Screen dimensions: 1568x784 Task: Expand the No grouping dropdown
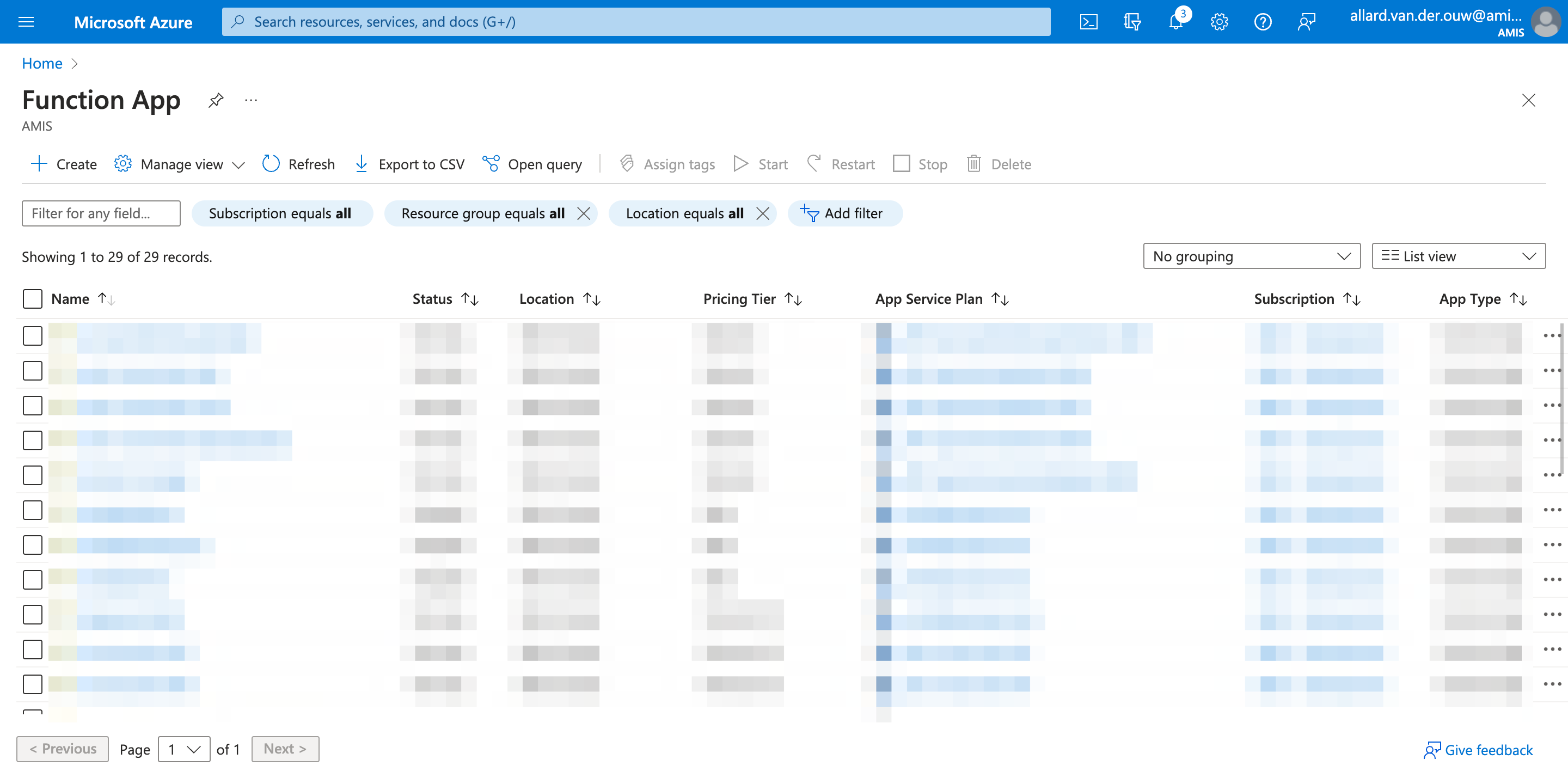(x=1251, y=256)
